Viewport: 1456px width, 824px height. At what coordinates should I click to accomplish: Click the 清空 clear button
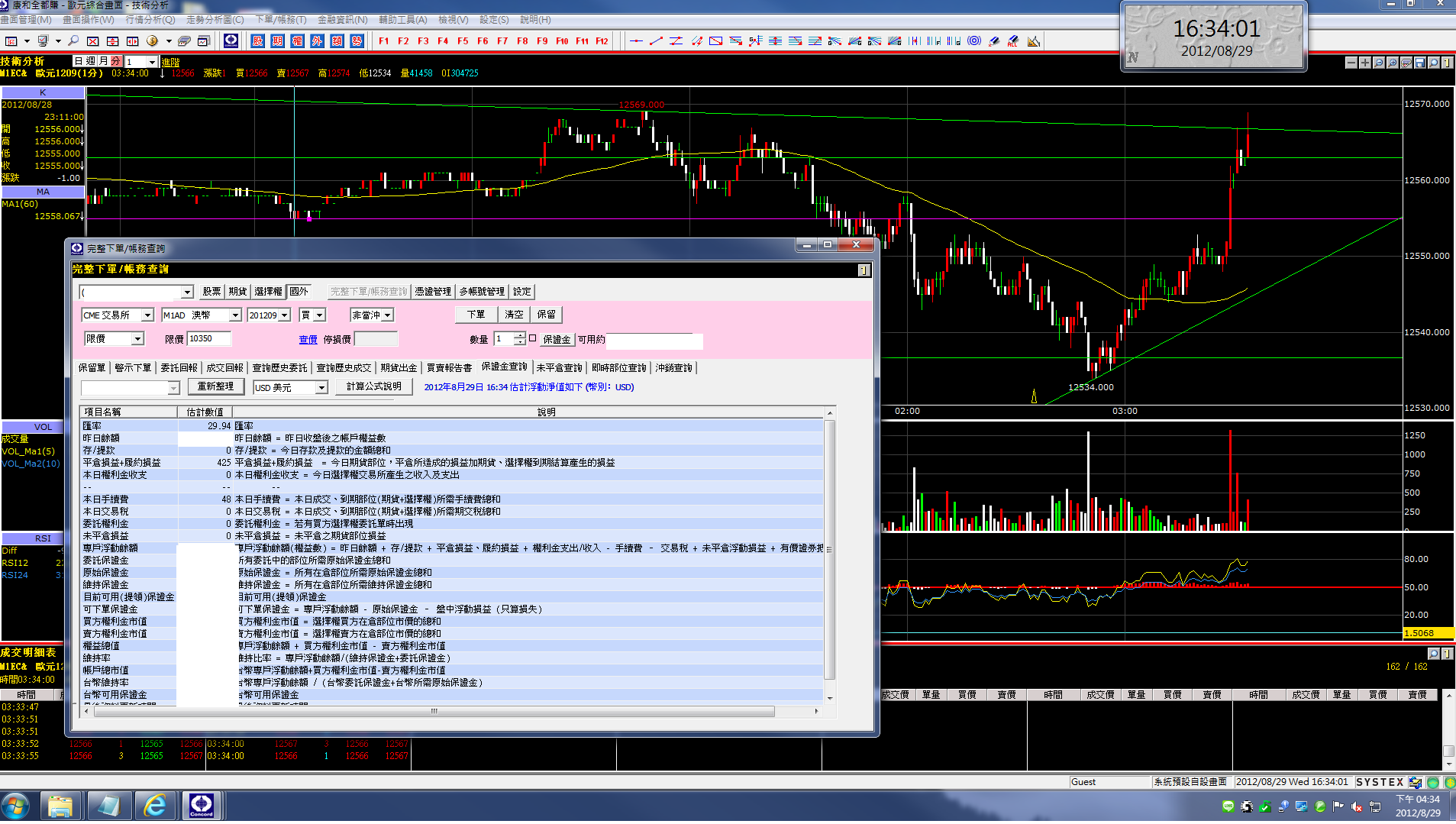[x=514, y=315]
